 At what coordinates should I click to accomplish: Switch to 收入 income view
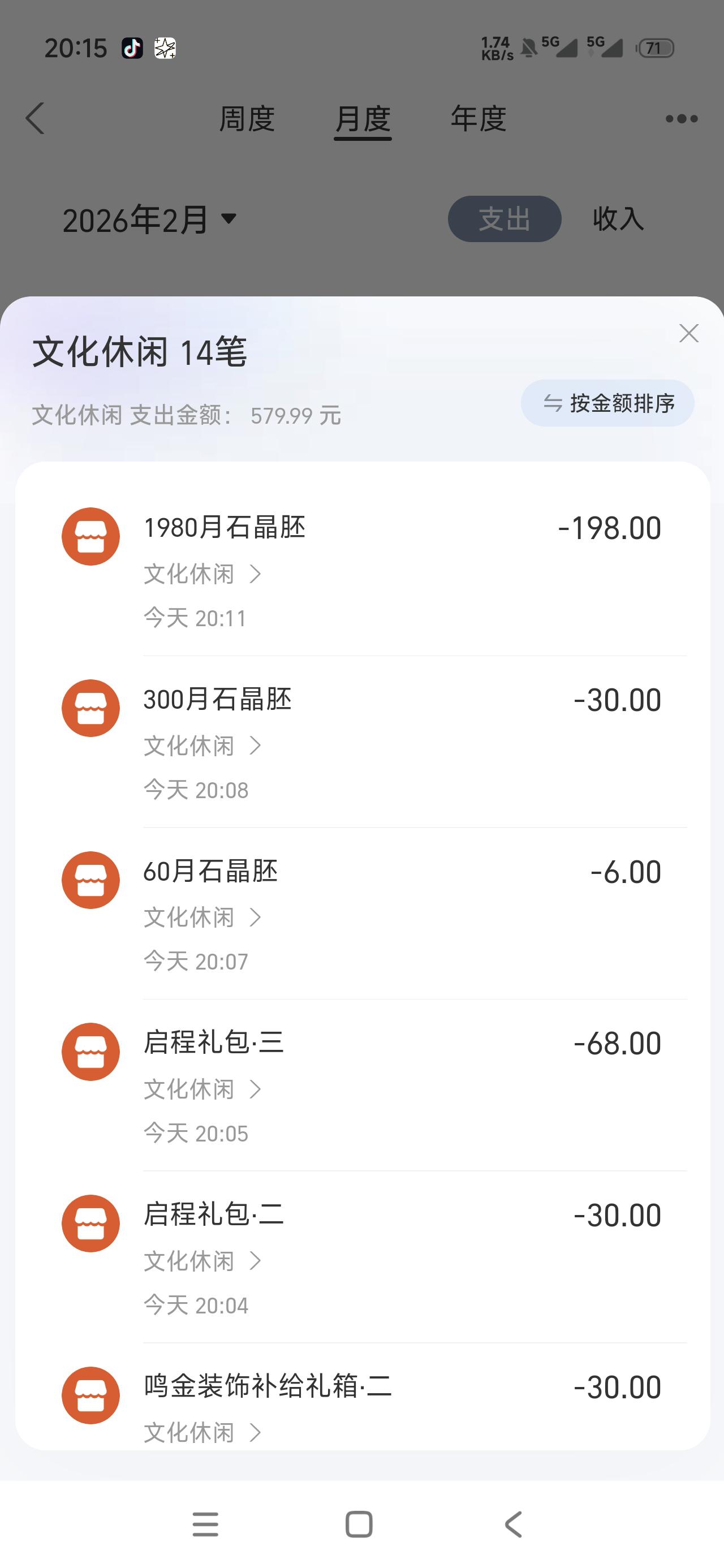[618, 219]
